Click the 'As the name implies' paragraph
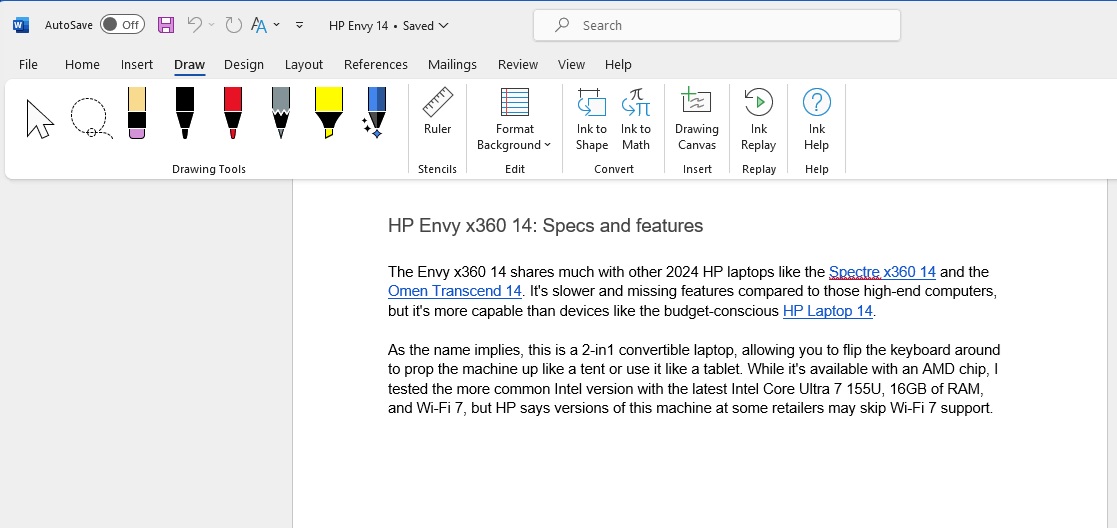The image size is (1117, 528). (695, 379)
